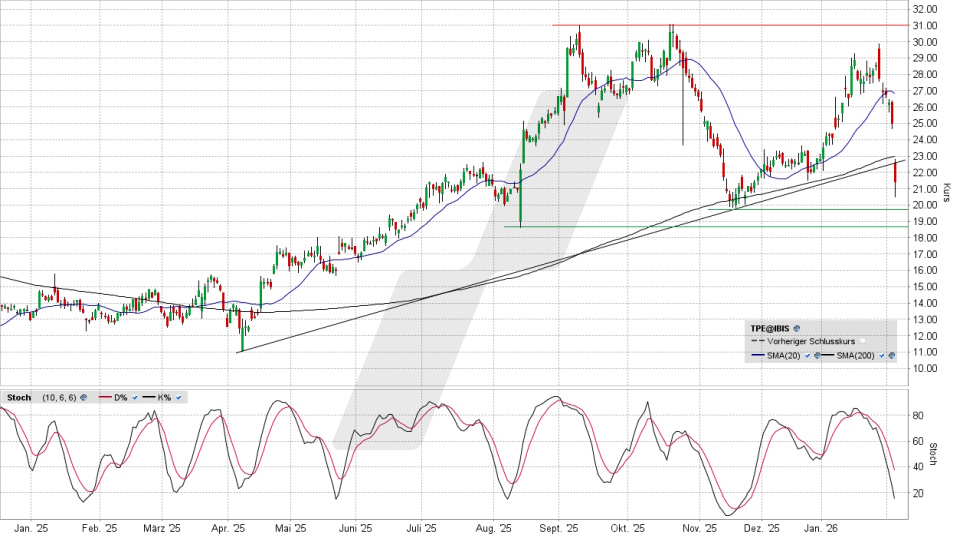Click the Stoch parameters (10, 6, 6)
This screenshot has width=960, height=540.
point(58,397)
